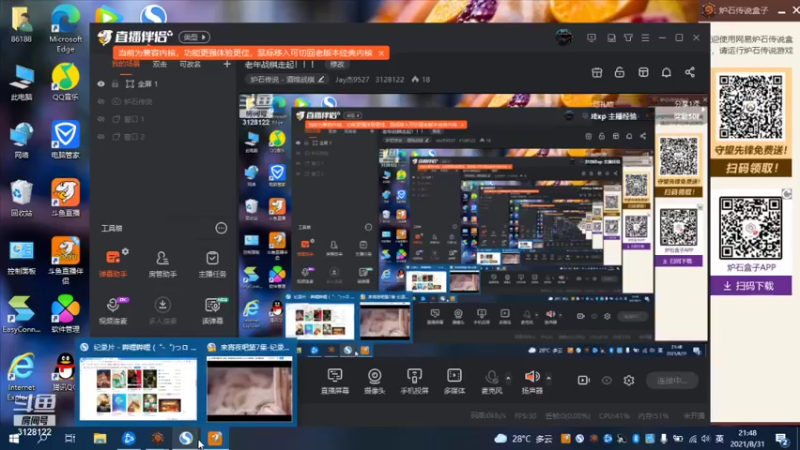Add a 手机投屏 phone cast source
The image size is (800, 450).
414,381
